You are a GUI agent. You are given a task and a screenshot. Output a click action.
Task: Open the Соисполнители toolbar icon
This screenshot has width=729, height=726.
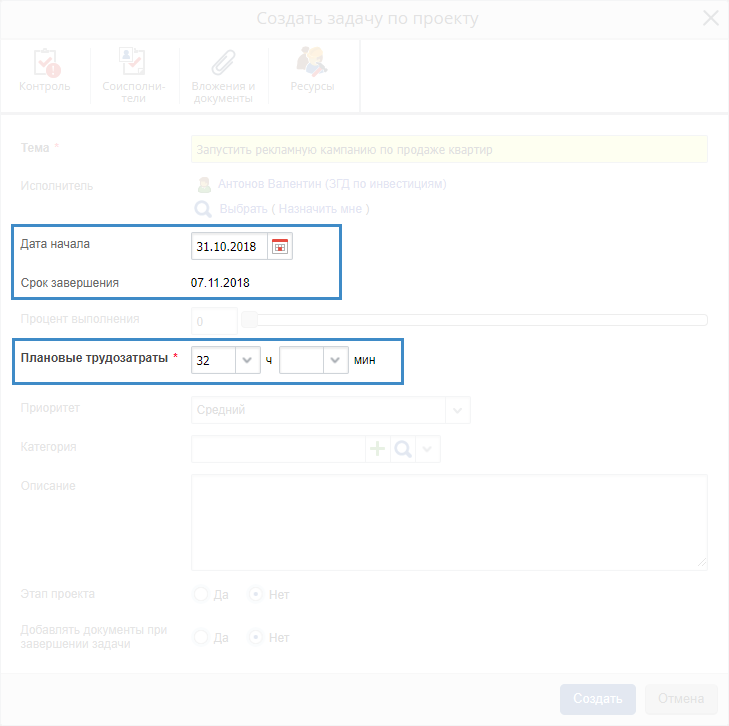pos(132,63)
